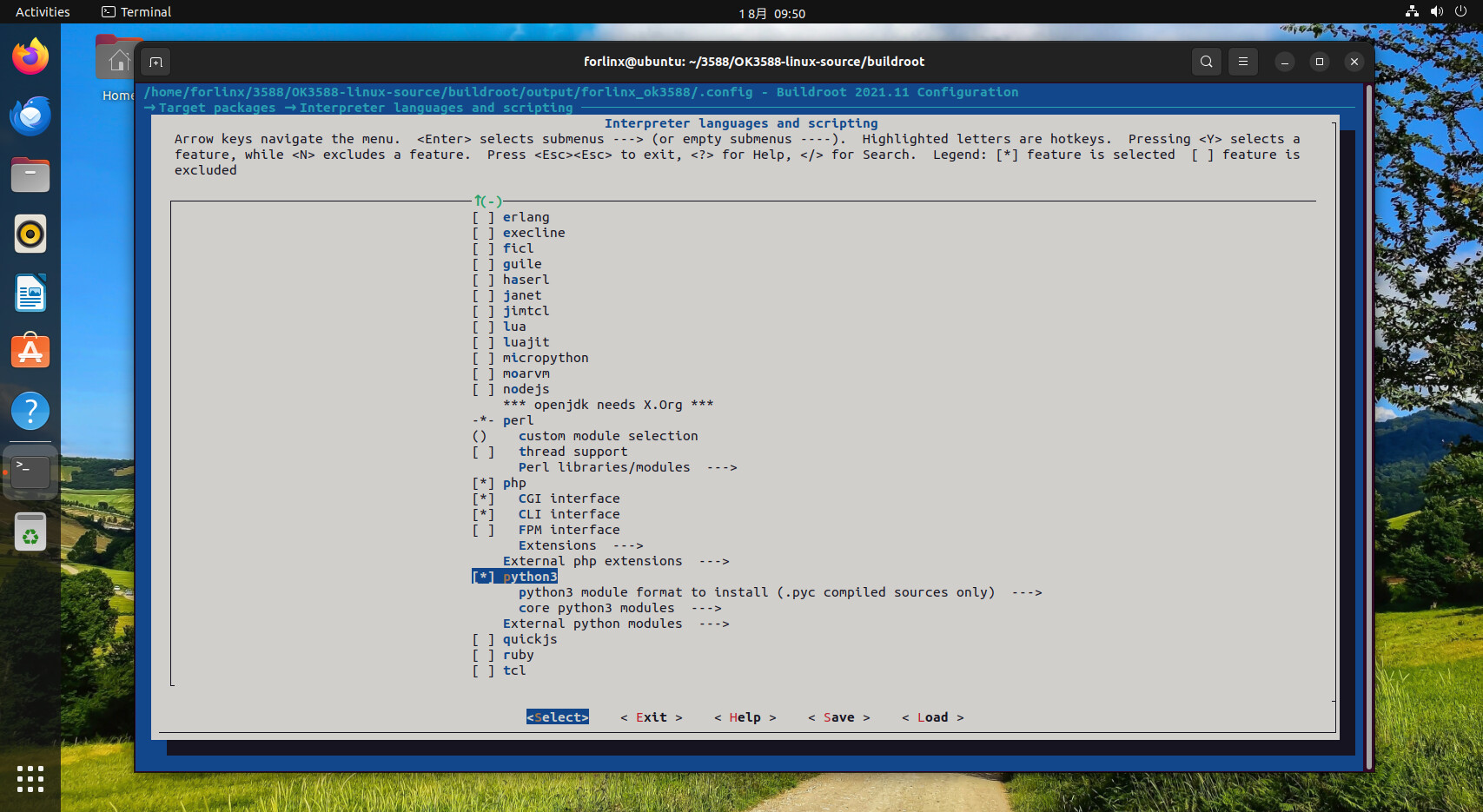The image size is (1483, 812).
Task: Open the Terminal app menu in top bar
Action: pyautogui.click(x=136, y=12)
